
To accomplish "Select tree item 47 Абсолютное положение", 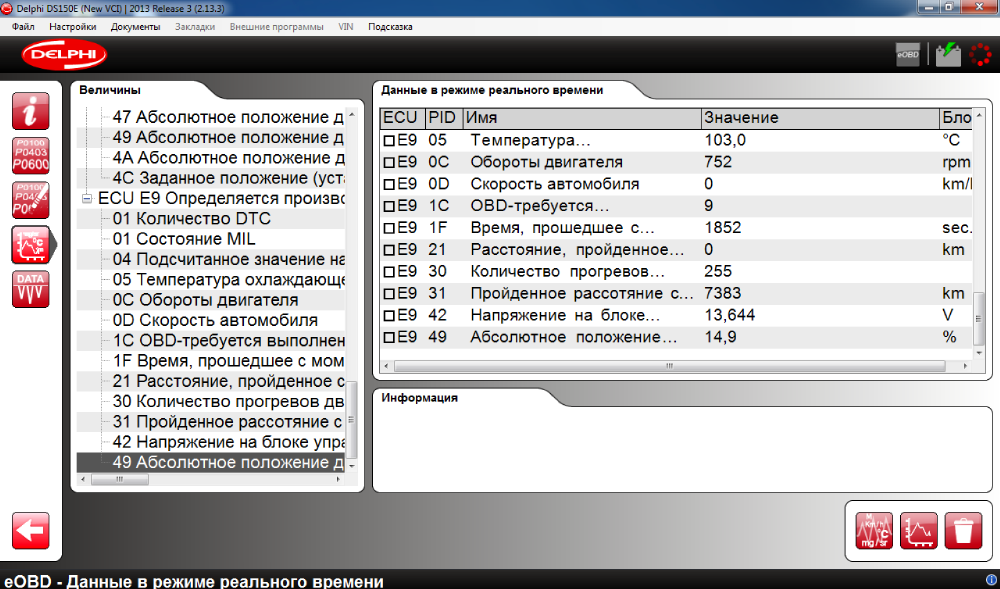I will point(228,117).
